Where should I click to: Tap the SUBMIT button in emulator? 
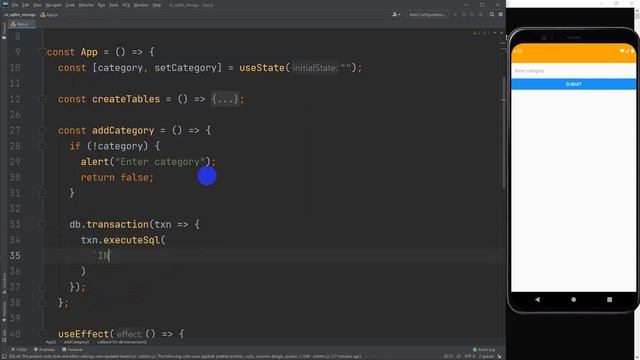[x=573, y=84]
